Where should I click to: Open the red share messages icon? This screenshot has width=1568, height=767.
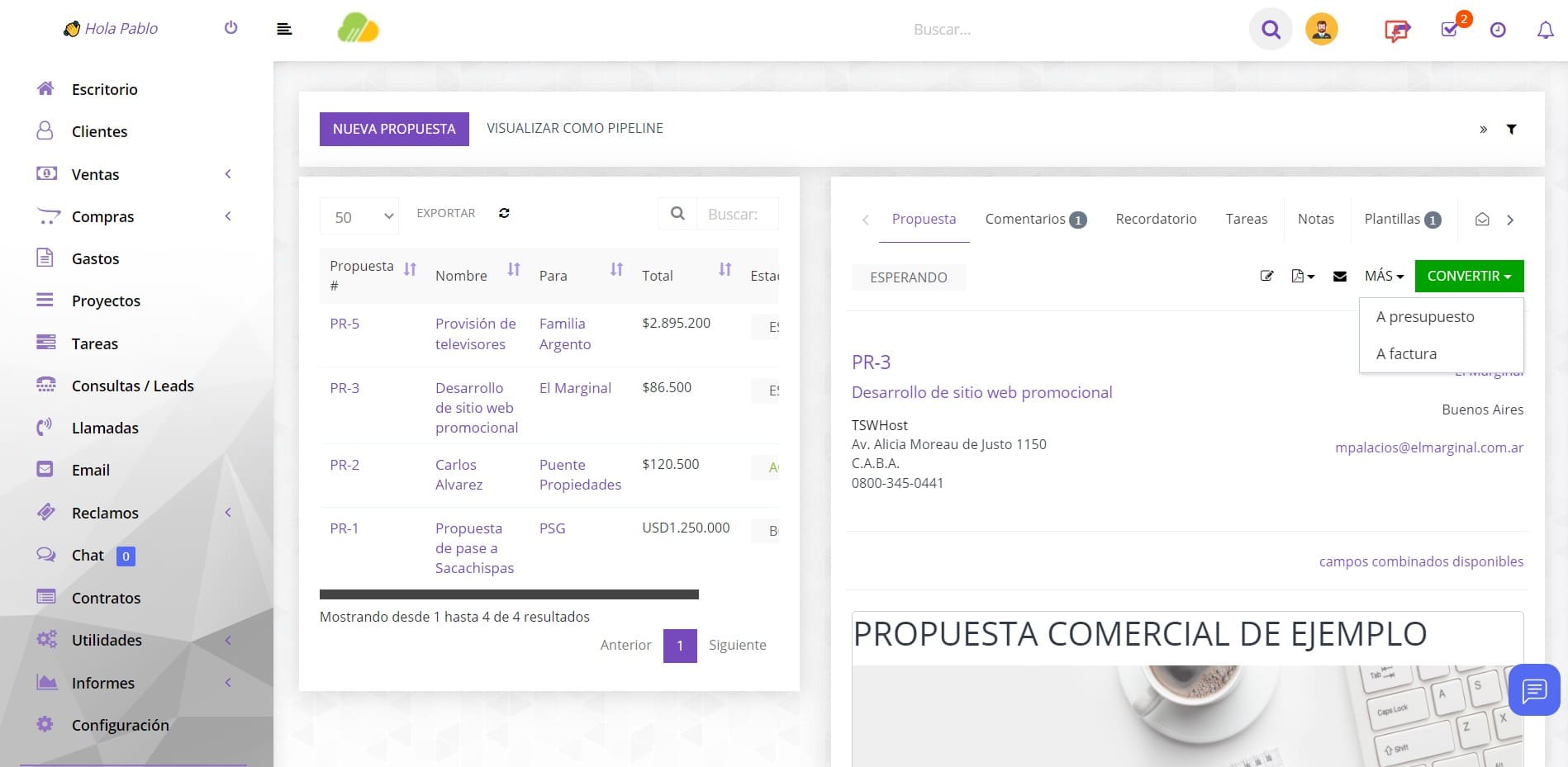coord(1397,31)
